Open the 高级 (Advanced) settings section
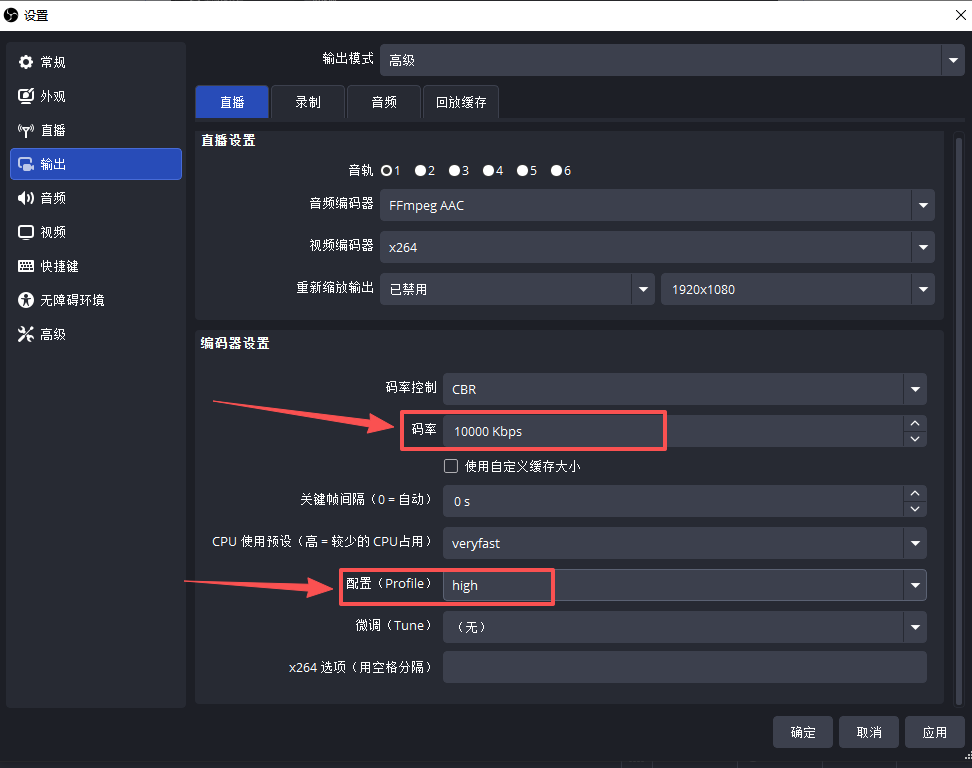 60,333
